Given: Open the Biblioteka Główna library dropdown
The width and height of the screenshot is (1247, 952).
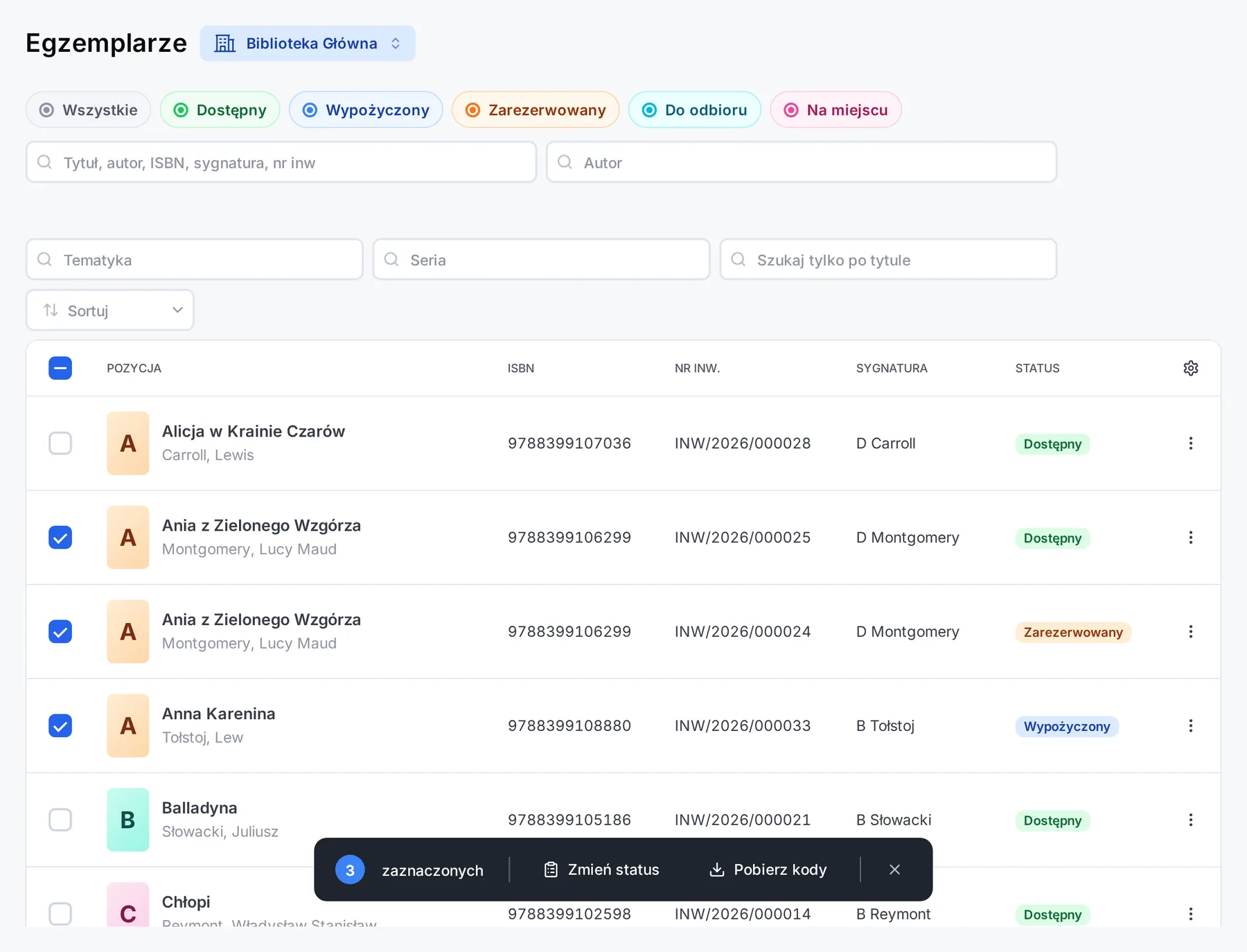Looking at the screenshot, I should [308, 44].
